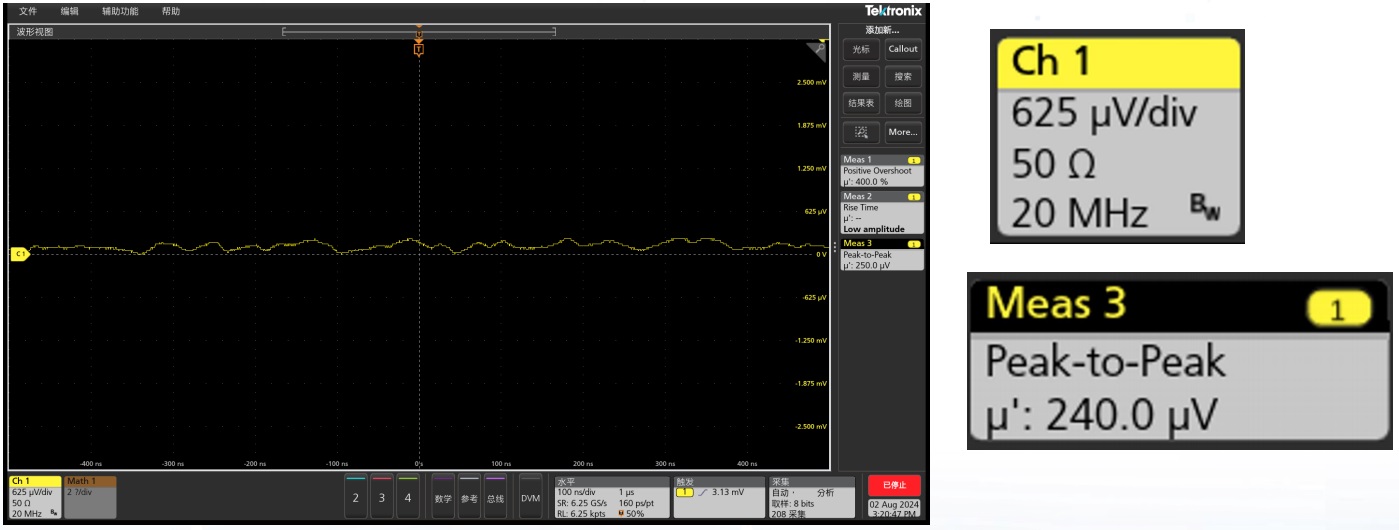This screenshot has width=1399, height=530.
Task: Click the 300 ns time axis label
Action: 666,464
